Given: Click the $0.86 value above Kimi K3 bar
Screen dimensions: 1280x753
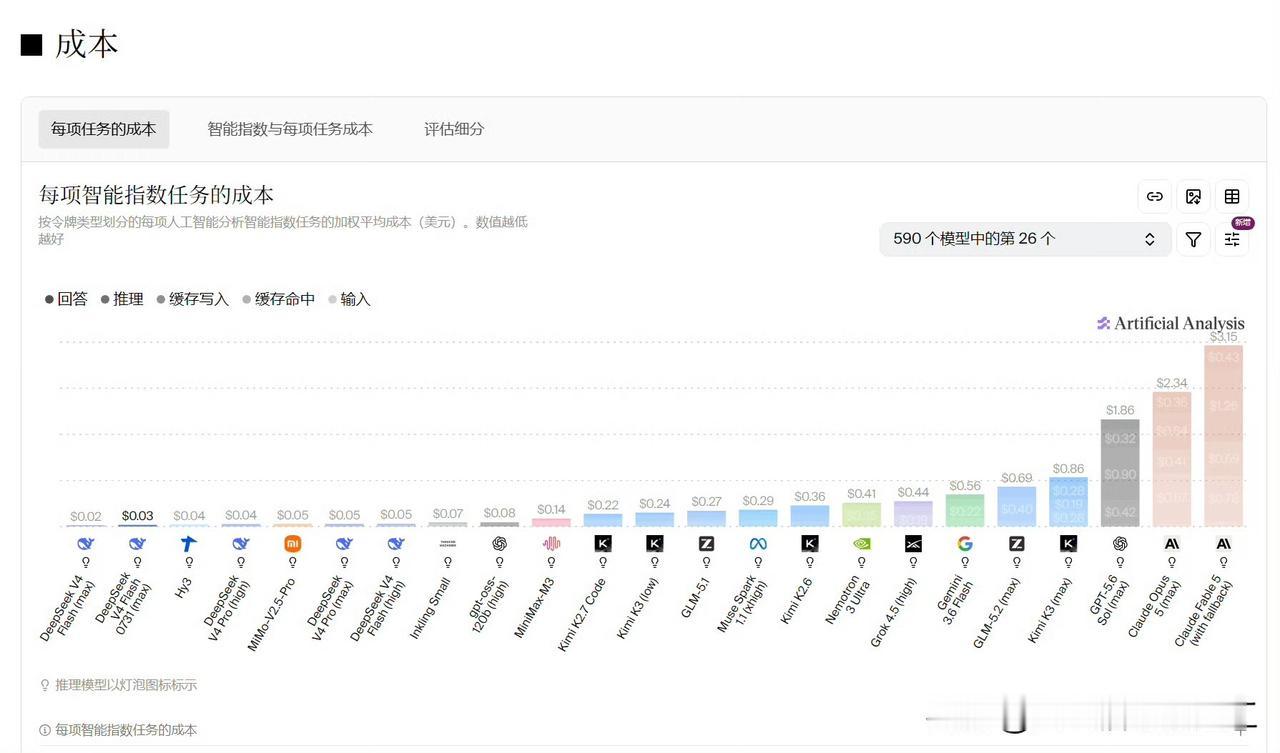Looking at the screenshot, I should pos(1068,468).
